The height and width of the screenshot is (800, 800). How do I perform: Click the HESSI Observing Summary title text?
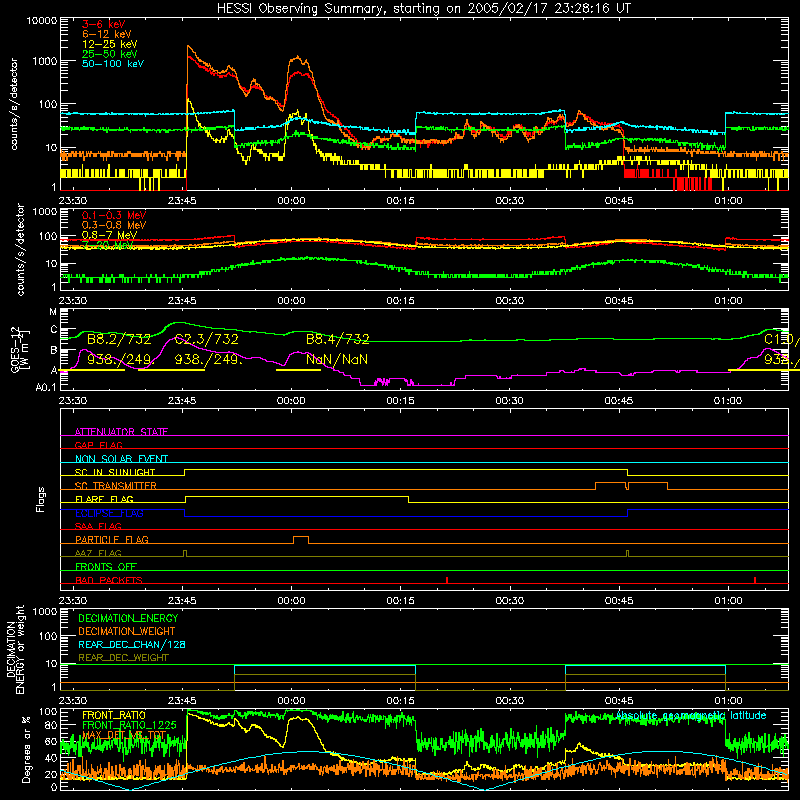tap(424, 9)
